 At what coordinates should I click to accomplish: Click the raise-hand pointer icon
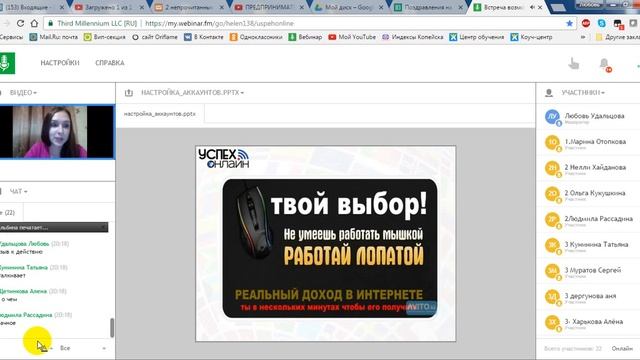(573, 64)
